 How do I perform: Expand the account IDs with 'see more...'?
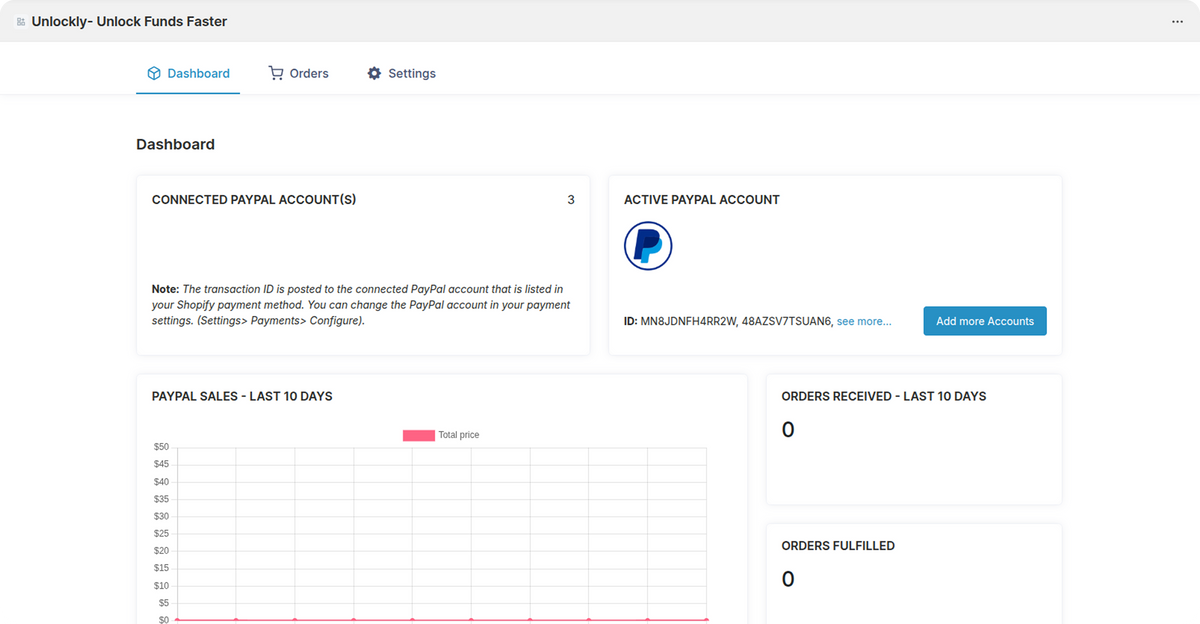click(864, 321)
